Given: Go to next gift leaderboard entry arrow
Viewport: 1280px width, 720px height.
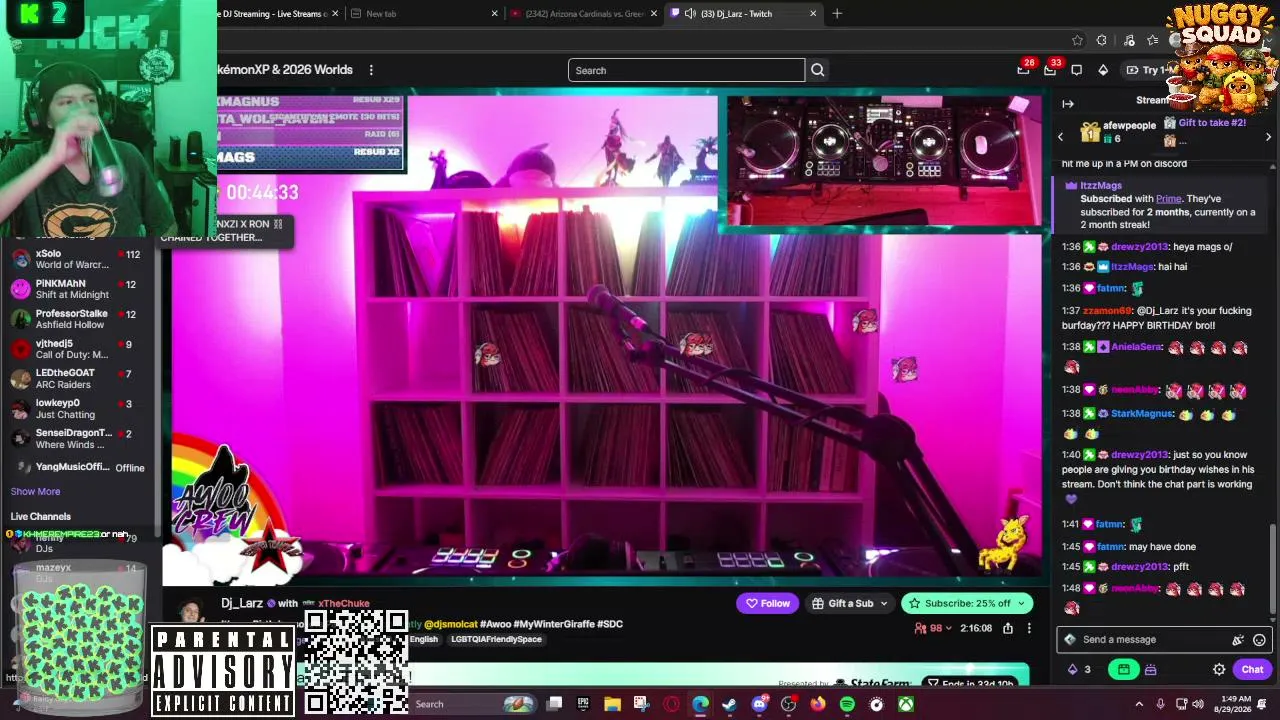Looking at the screenshot, I should pyautogui.click(x=1268, y=137).
